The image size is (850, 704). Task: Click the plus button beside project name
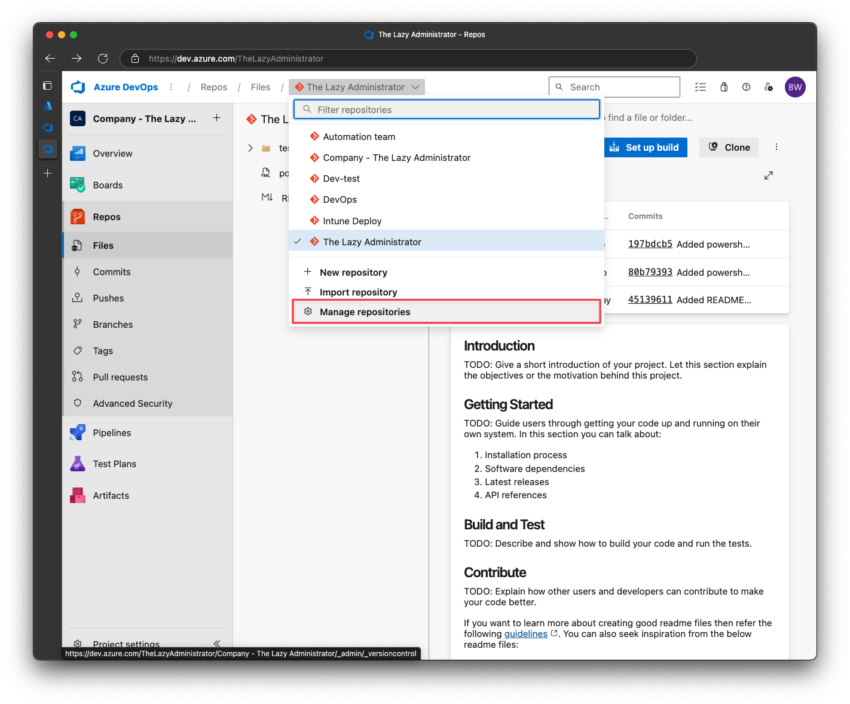pos(216,118)
